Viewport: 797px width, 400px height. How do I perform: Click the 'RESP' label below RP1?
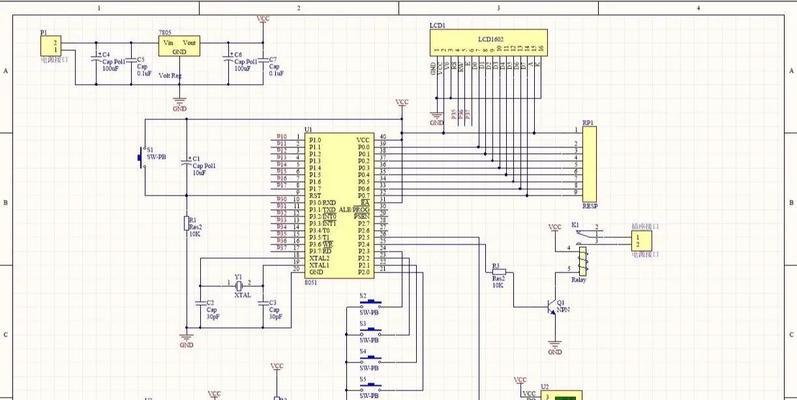click(590, 207)
